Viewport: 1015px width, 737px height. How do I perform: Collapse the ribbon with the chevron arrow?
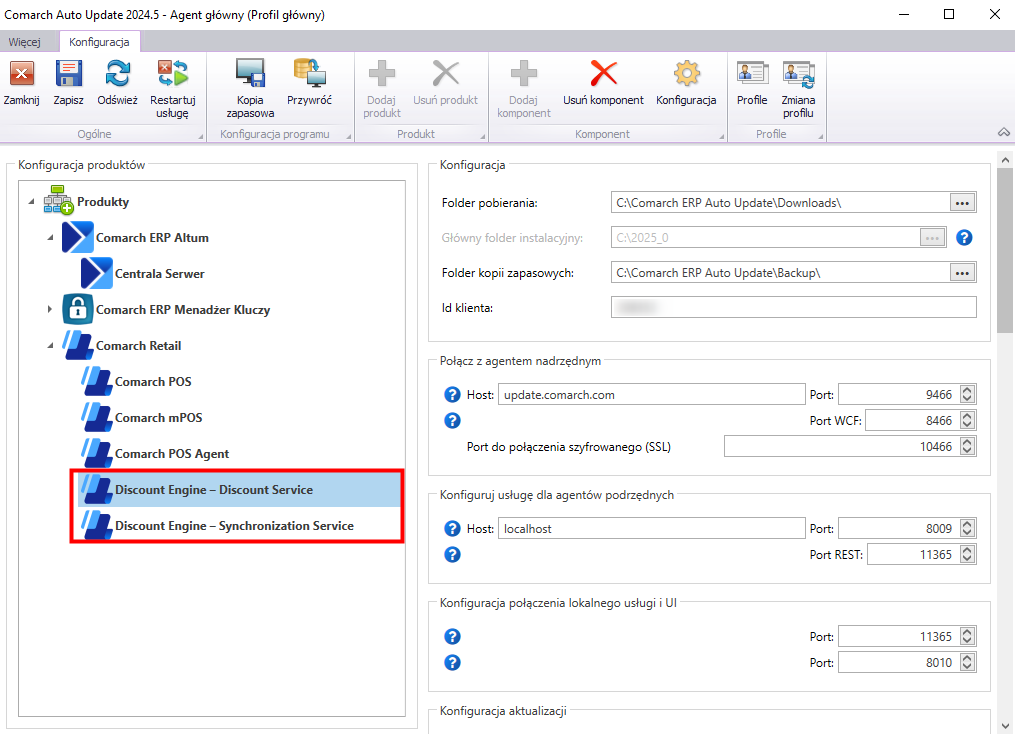[1003, 133]
